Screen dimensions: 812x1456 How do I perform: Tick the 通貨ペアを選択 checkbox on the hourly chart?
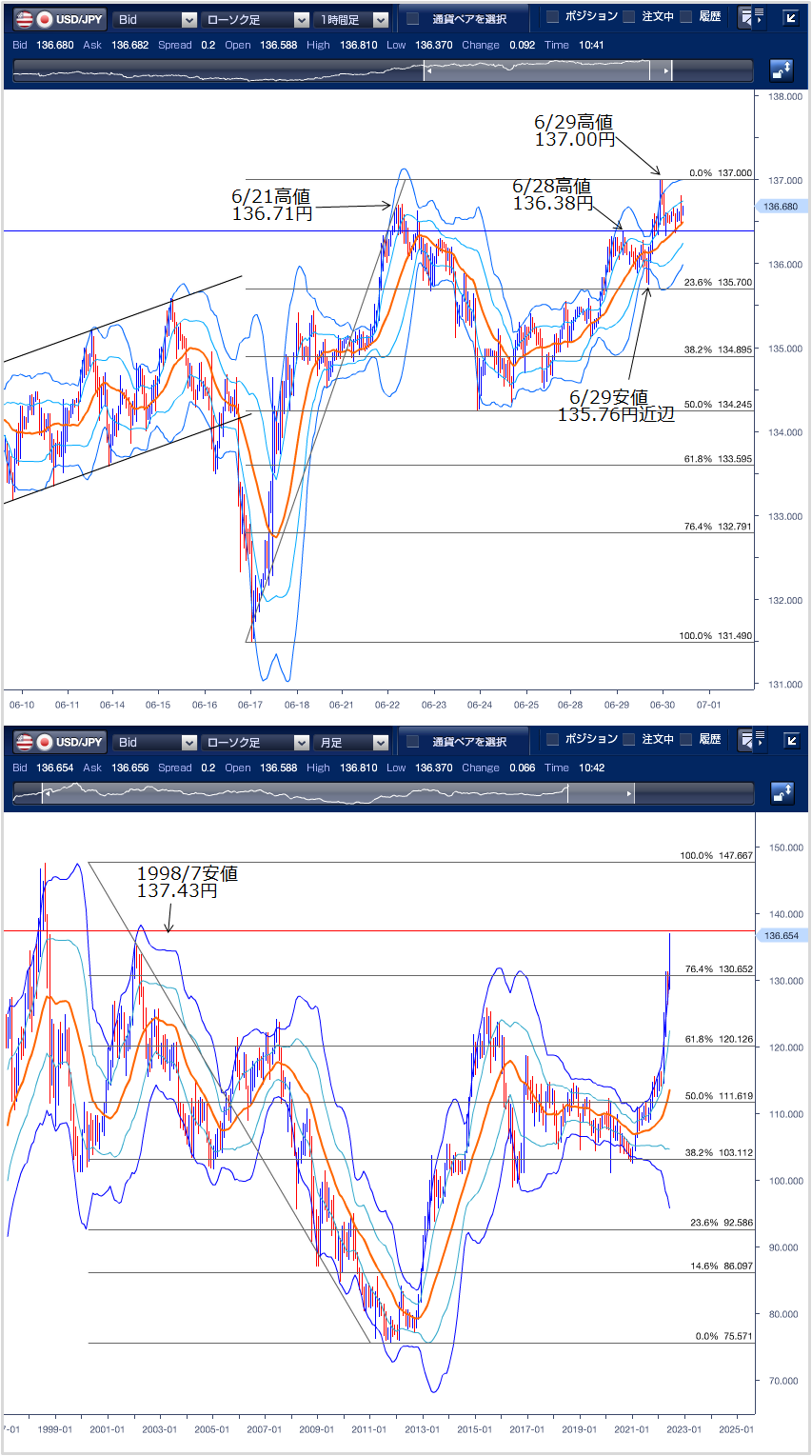413,19
